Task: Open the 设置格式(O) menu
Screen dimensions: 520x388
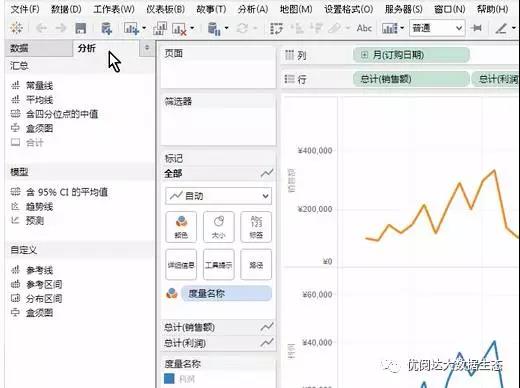Action: [349, 9]
